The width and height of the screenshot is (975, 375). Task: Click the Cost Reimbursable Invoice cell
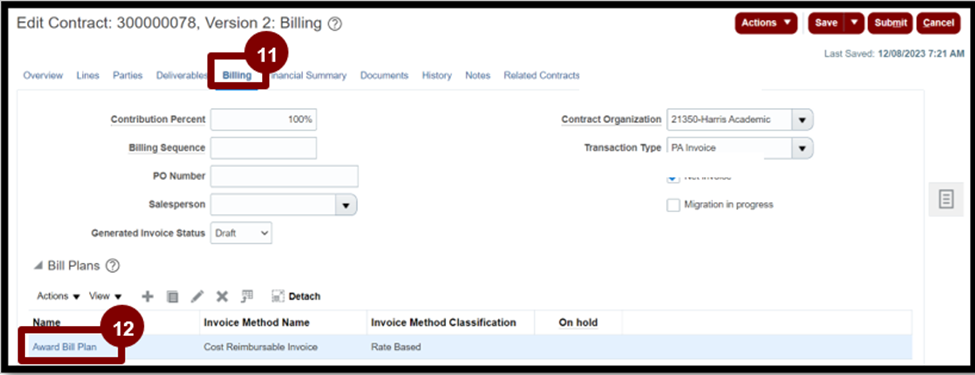pos(261,347)
